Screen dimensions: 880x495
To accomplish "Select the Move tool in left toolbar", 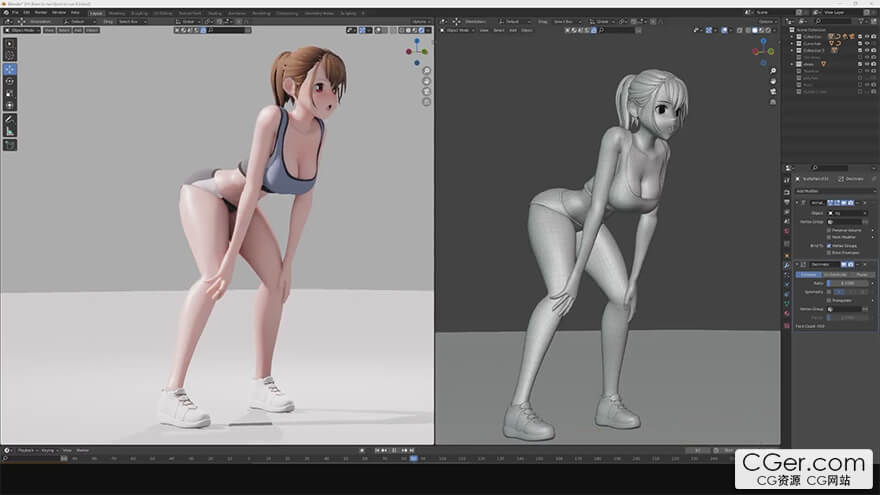I will click(10, 69).
